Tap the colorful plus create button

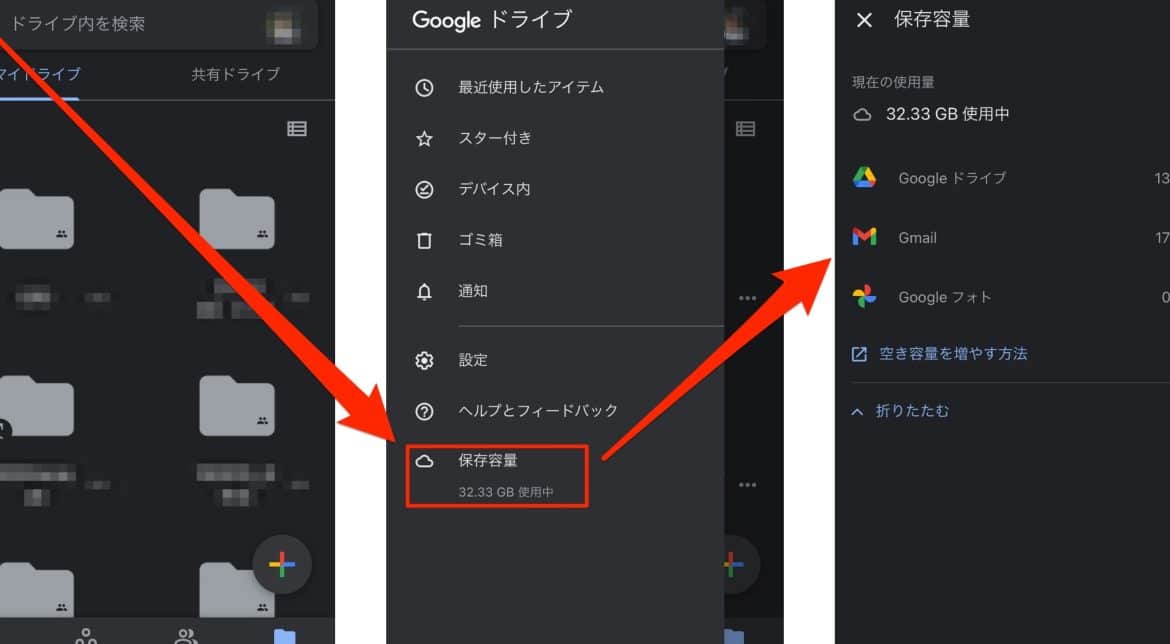(x=282, y=565)
